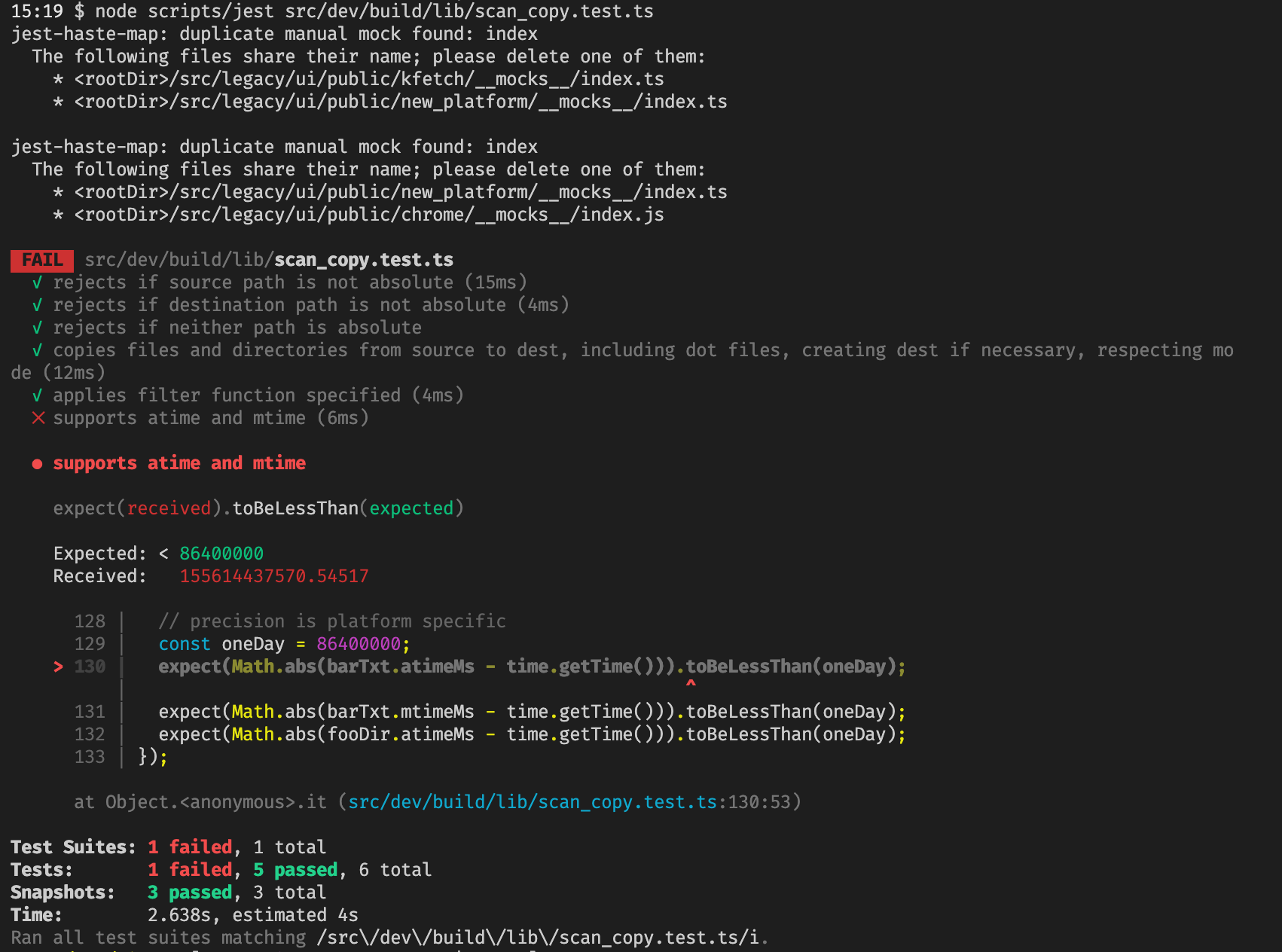Click the 'expect(received).toBeLessThan(expected)' line
Image resolution: width=1282 pixels, height=952 pixels.
[258, 508]
